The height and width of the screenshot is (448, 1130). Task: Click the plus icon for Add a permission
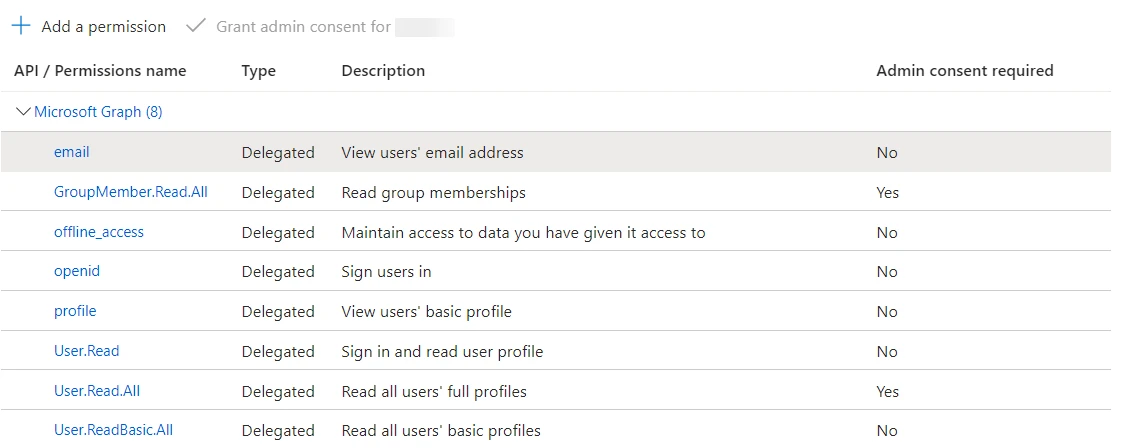(21, 26)
